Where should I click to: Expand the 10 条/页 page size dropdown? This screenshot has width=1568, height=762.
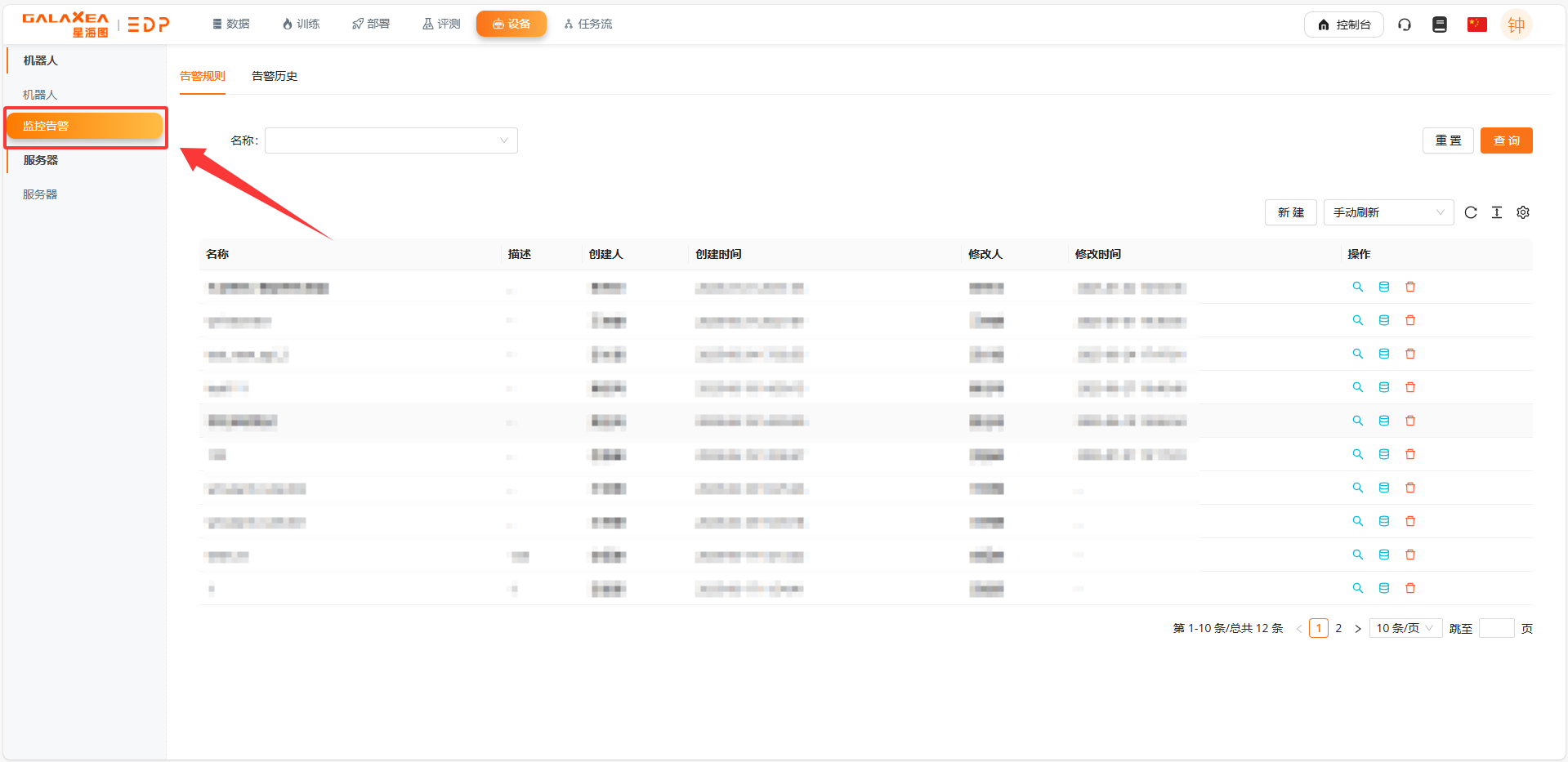(1405, 628)
